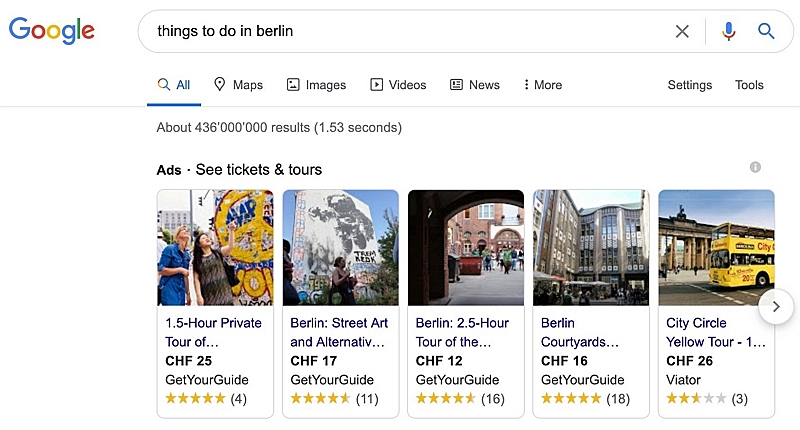
Task: Start voice search with microphone icon
Action: pos(729,31)
